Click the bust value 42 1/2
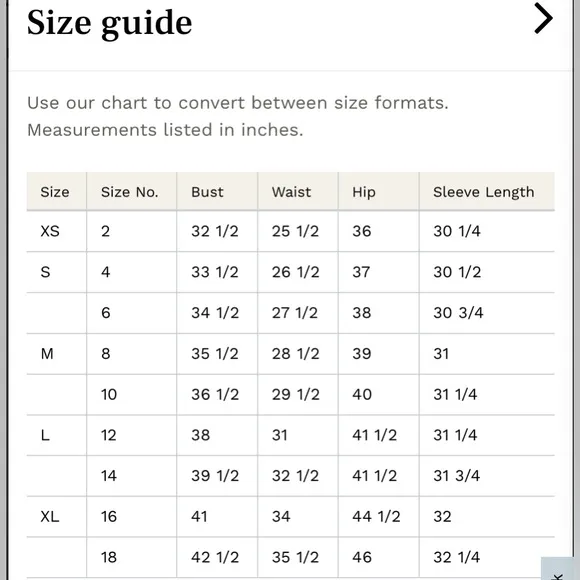This screenshot has height=580, width=580. click(215, 557)
